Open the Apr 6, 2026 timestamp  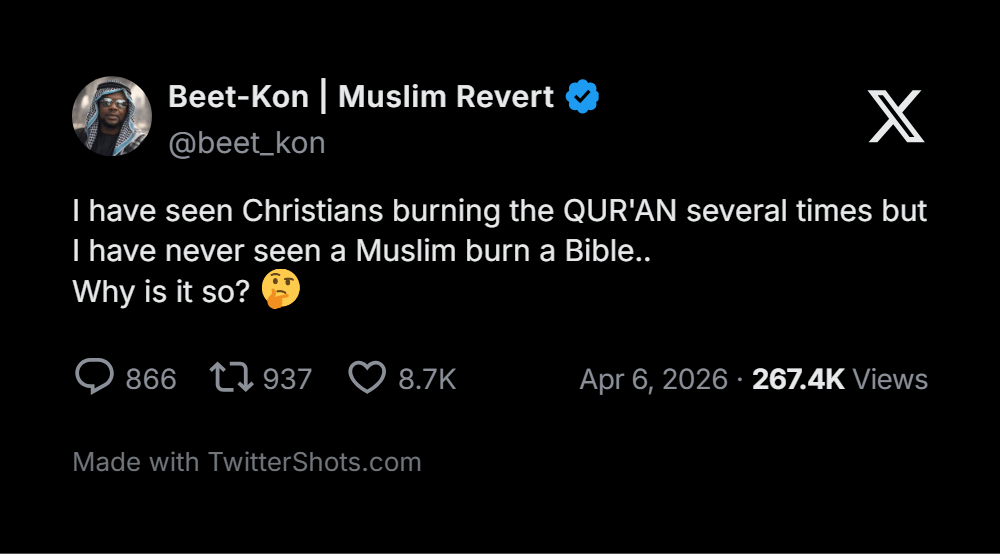coord(653,379)
